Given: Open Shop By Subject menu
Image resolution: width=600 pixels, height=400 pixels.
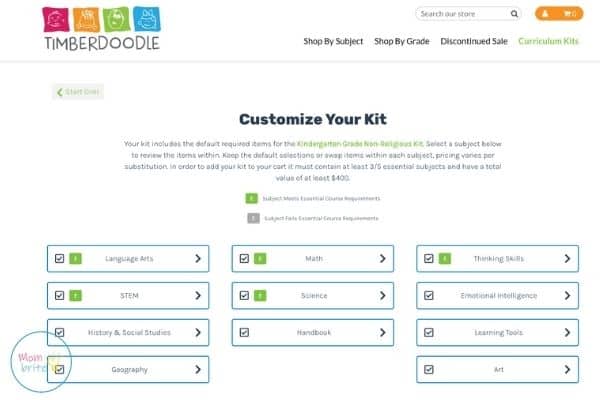Looking at the screenshot, I should coord(333,41).
